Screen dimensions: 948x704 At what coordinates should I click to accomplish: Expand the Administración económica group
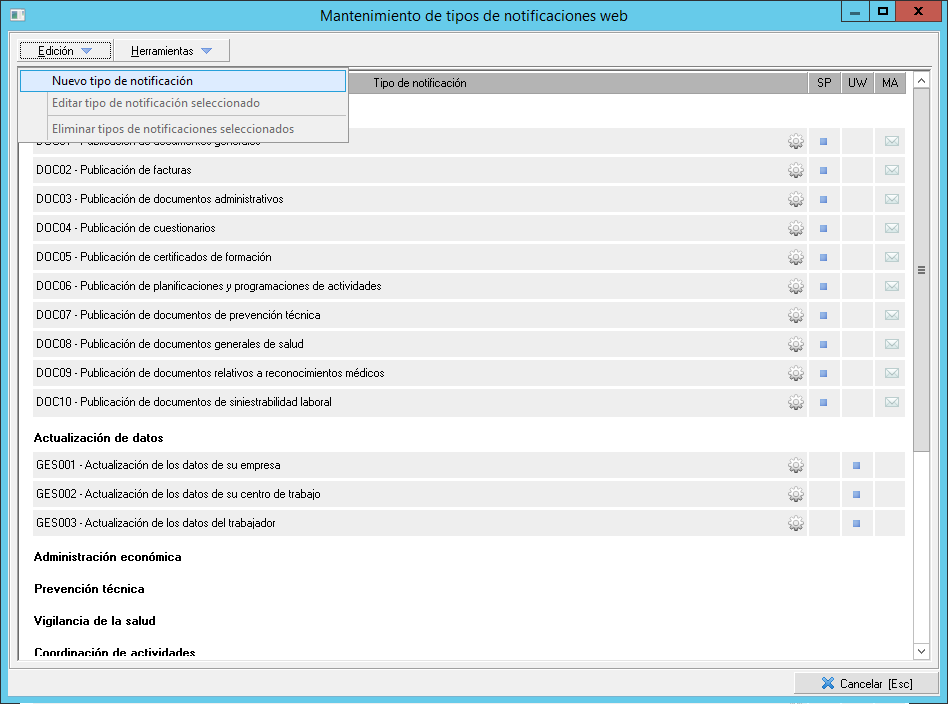[107, 557]
